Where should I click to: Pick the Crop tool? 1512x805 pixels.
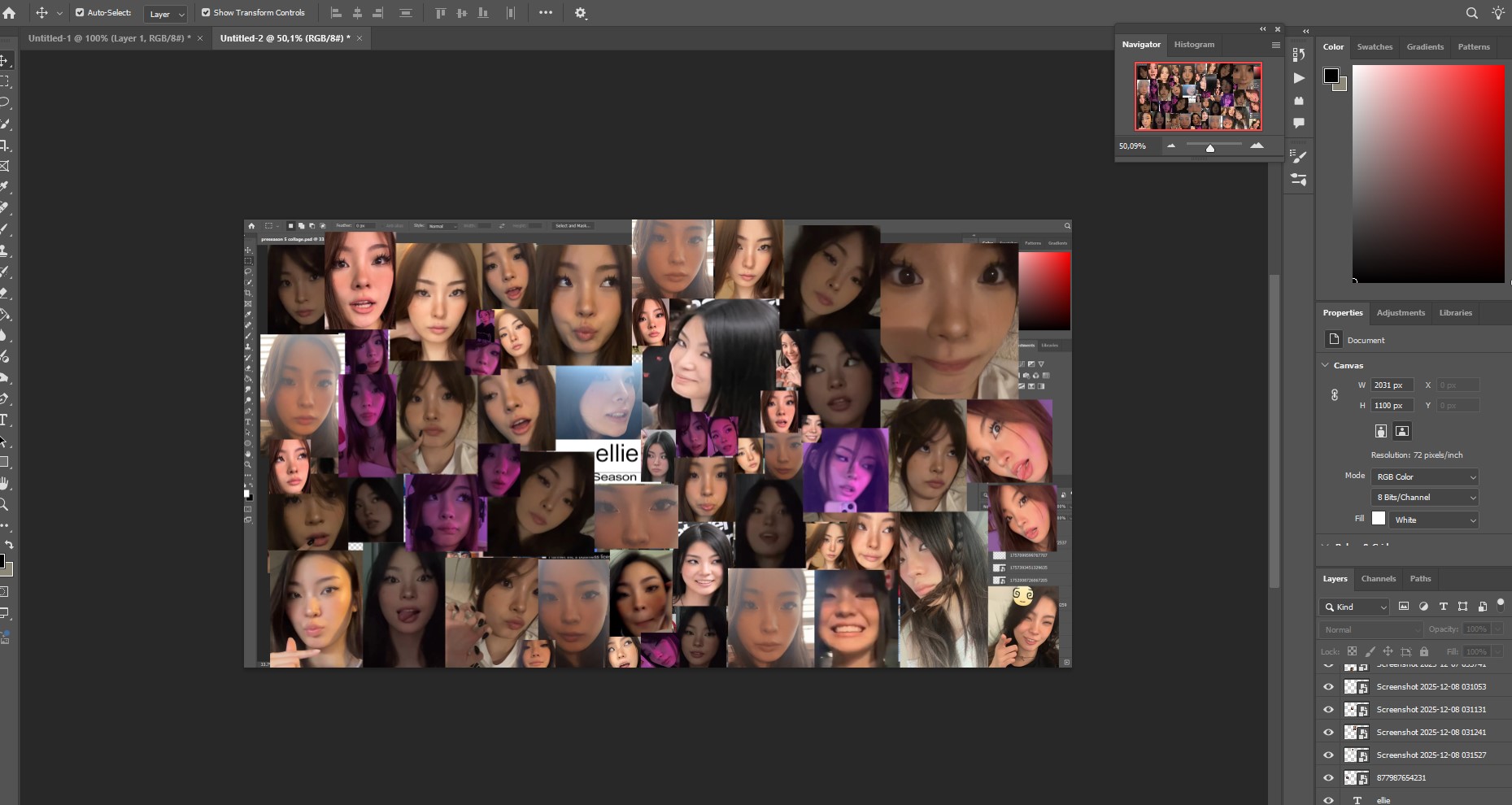(4, 146)
